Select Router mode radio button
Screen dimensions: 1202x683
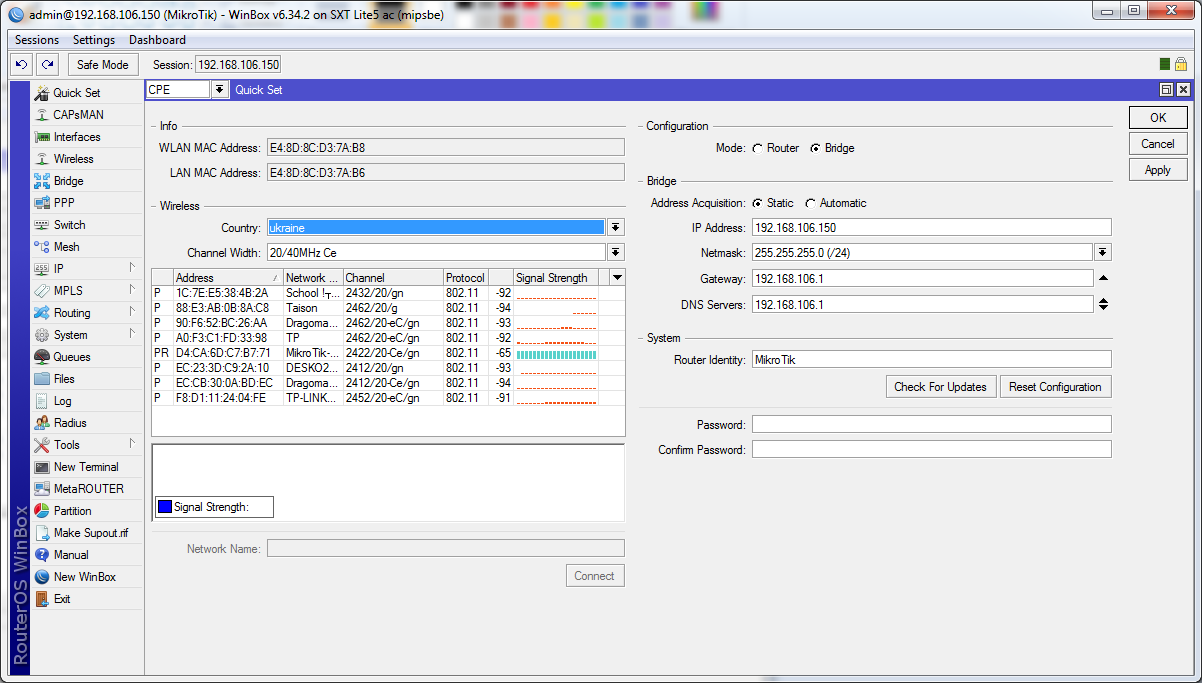point(758,148)
